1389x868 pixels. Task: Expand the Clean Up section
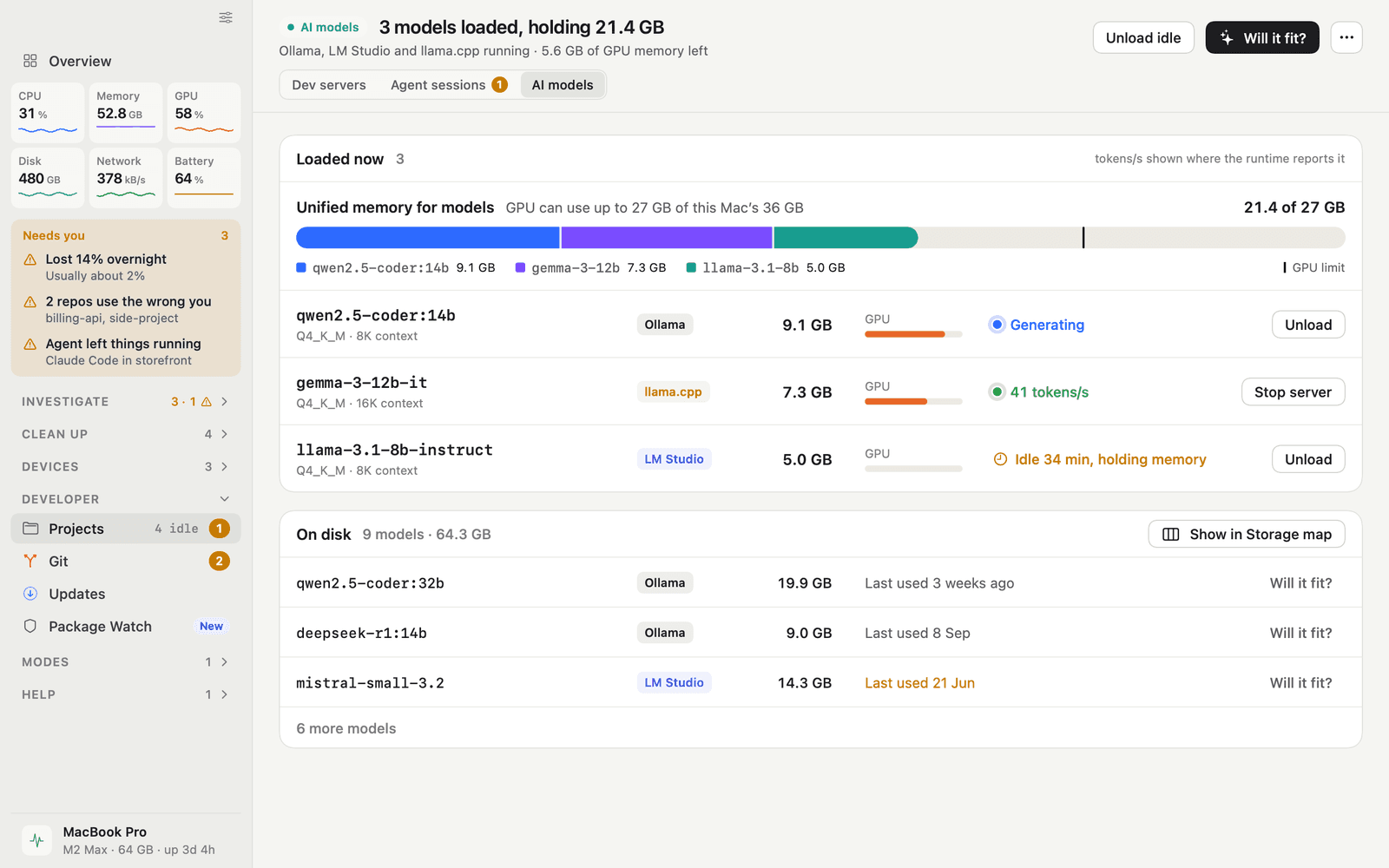pyautogui.click(x=125, y=434)
